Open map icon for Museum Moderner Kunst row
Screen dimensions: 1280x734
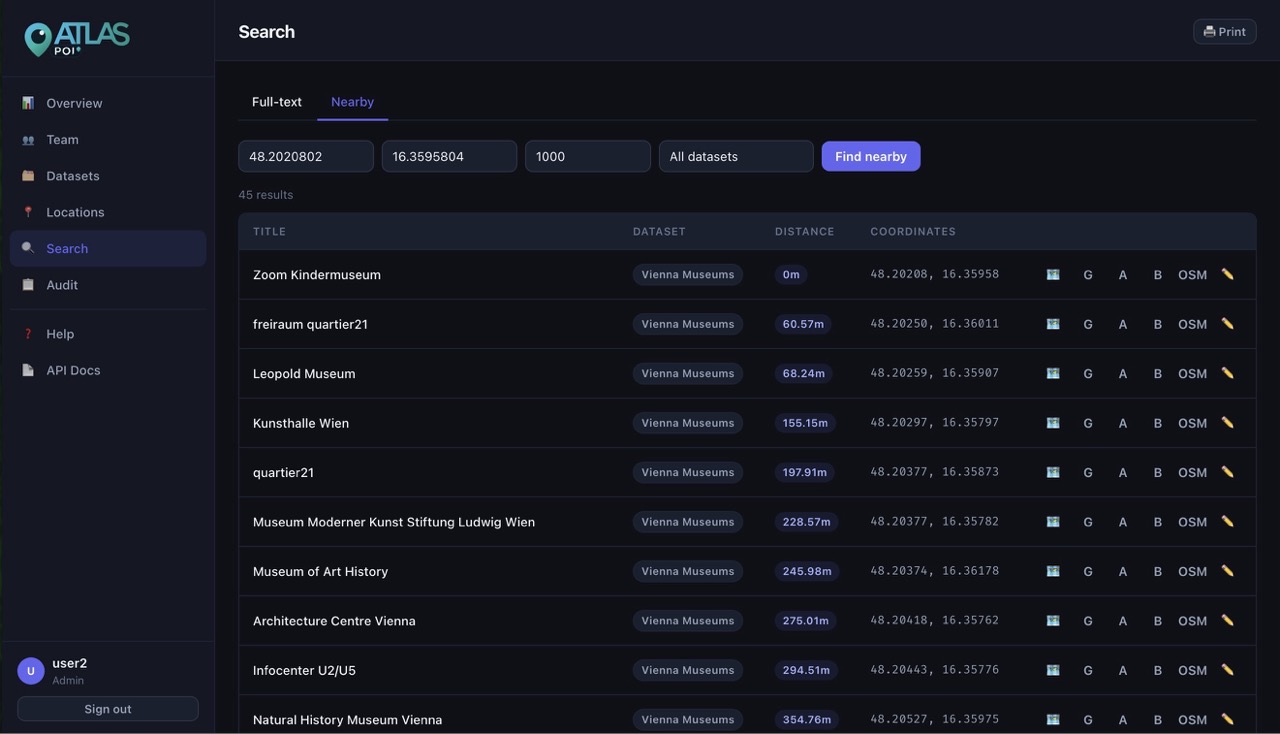[1052, 522]
